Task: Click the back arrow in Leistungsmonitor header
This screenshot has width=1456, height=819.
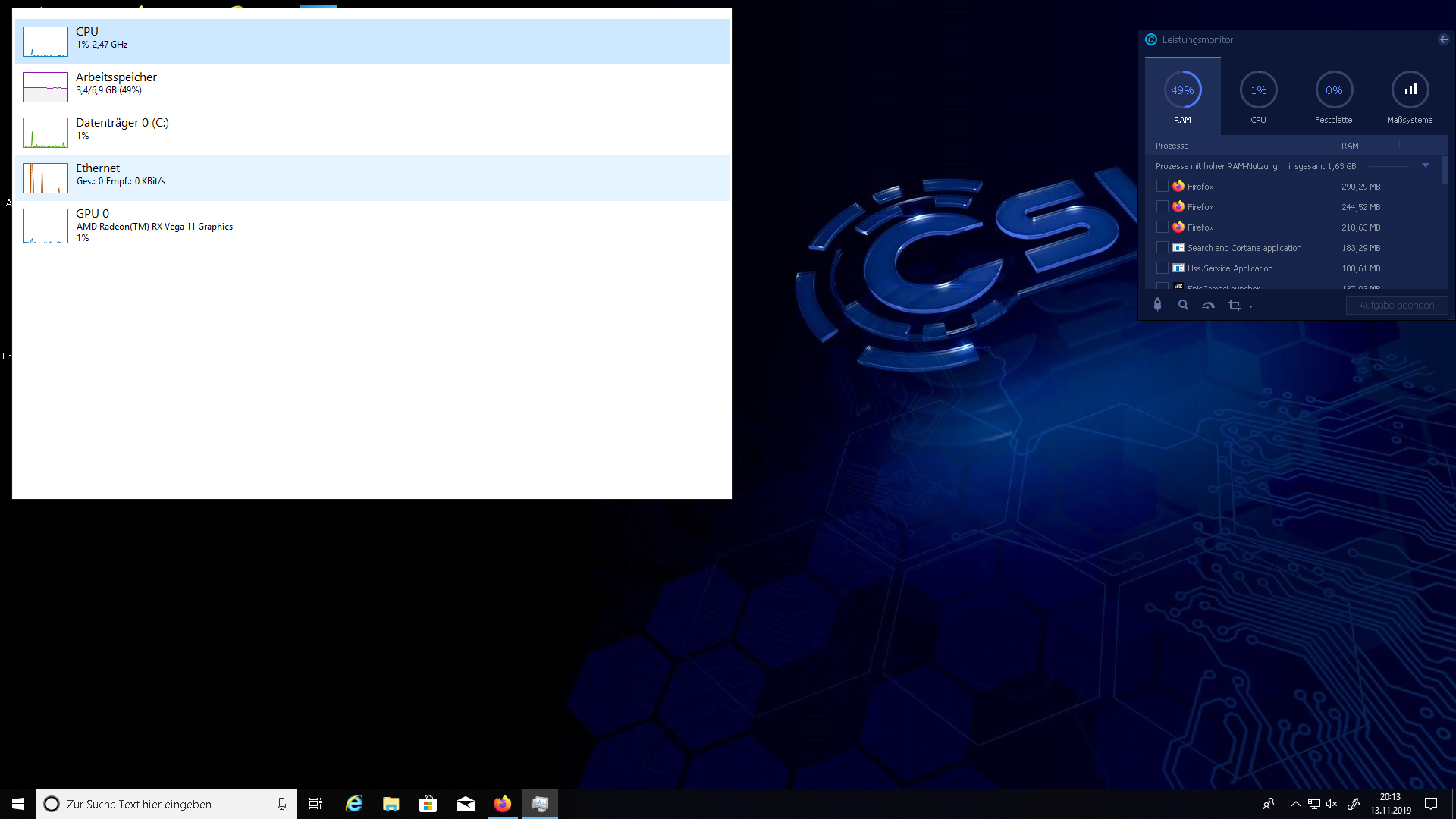Action: 1443,39
